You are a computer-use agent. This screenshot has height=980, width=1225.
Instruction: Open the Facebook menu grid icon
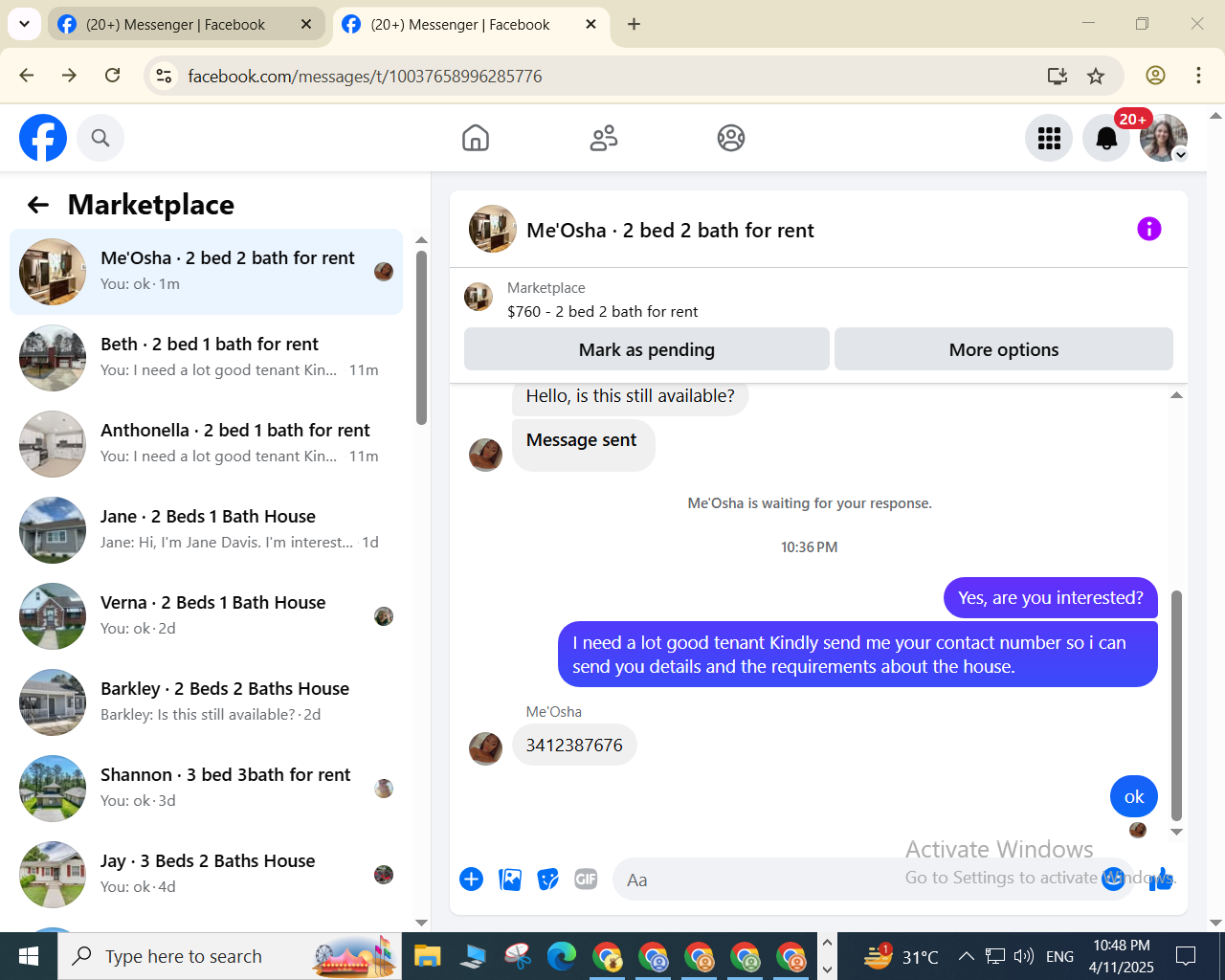(1049, 138)
